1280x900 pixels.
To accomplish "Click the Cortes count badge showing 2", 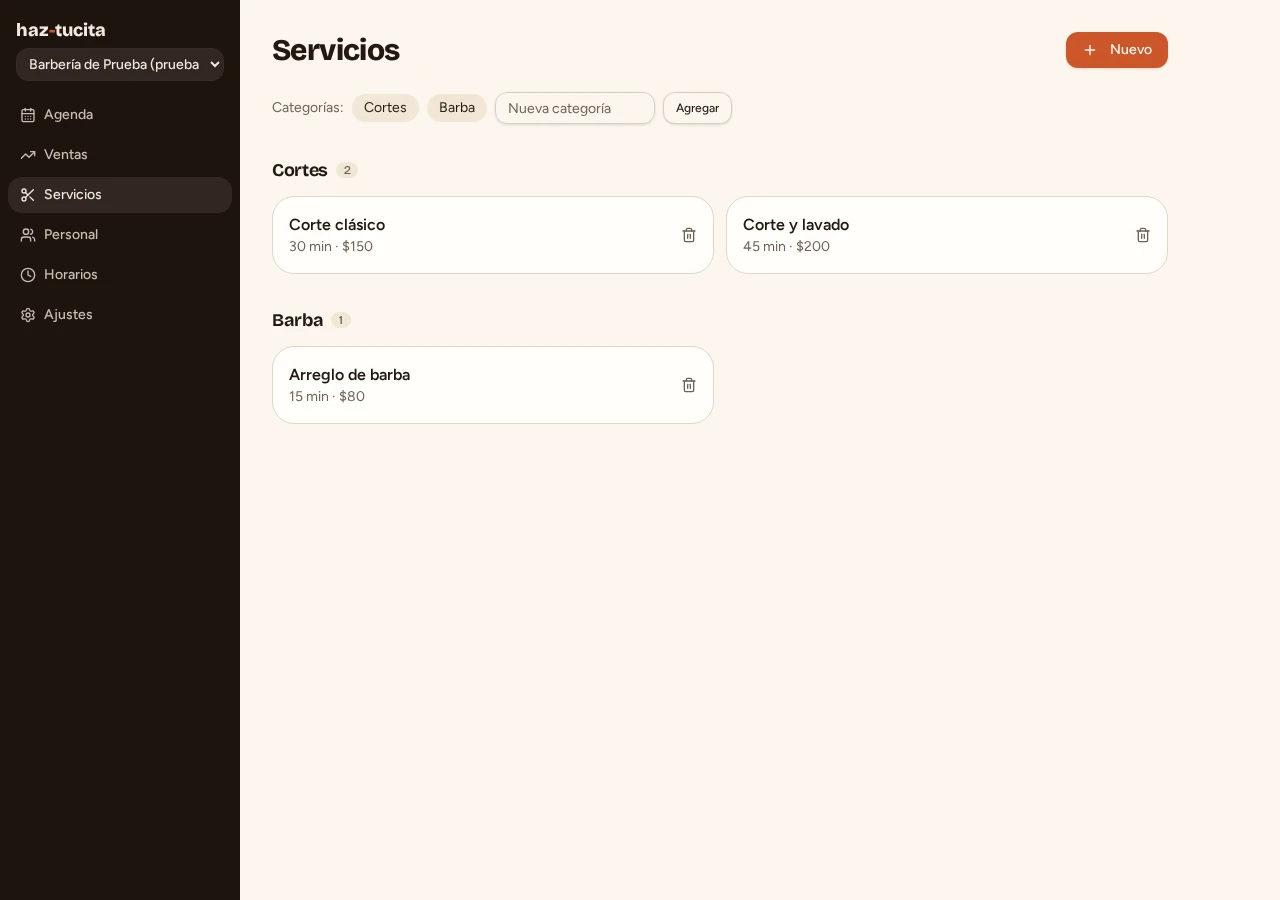I will (x=347, y=170).
